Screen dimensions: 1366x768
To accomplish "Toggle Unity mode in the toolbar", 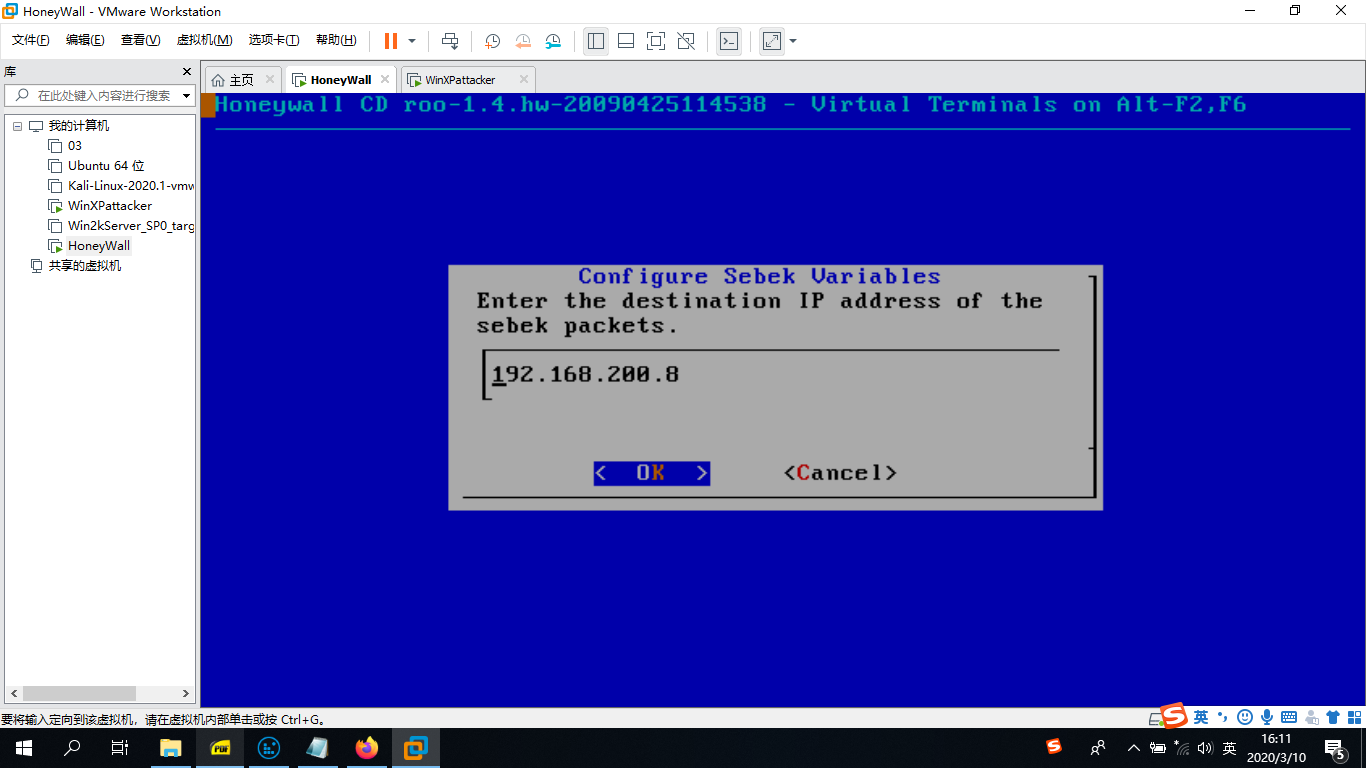I will (686, 41).
